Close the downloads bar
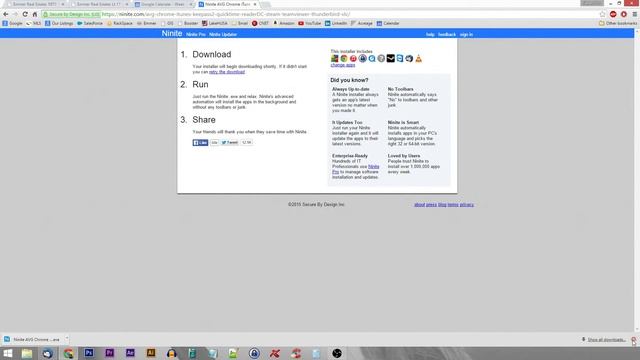Image resolution: width=640 pixels, height=360 pixels. point(633,340)
